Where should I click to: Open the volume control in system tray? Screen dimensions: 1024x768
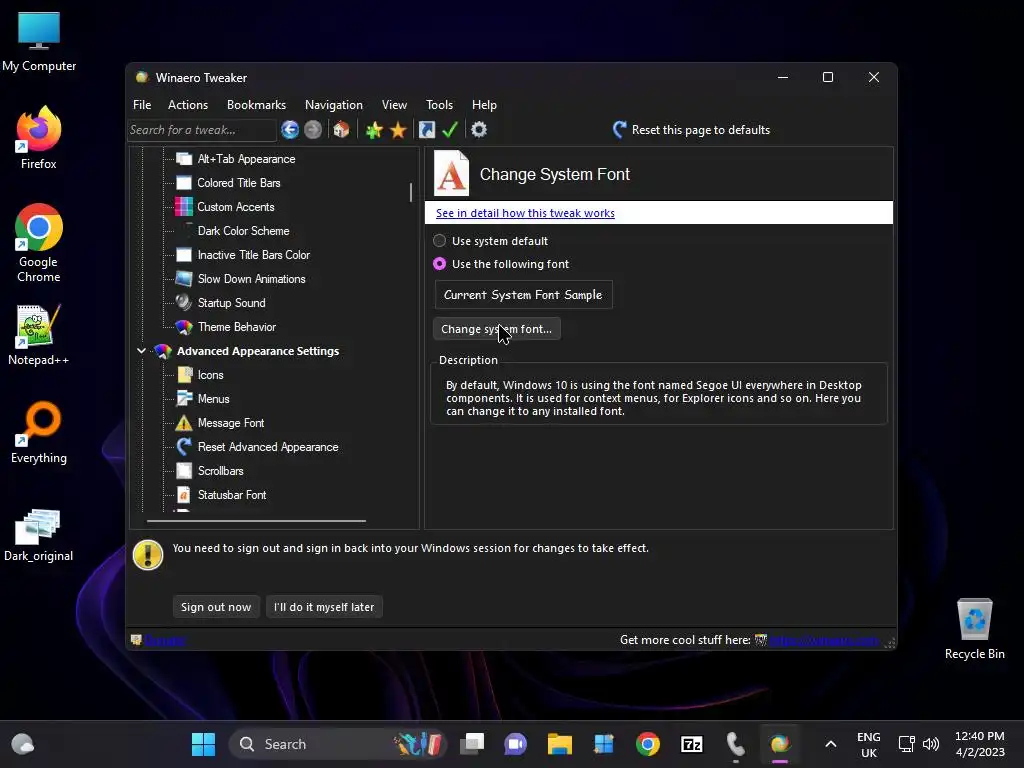pos(931,744)
